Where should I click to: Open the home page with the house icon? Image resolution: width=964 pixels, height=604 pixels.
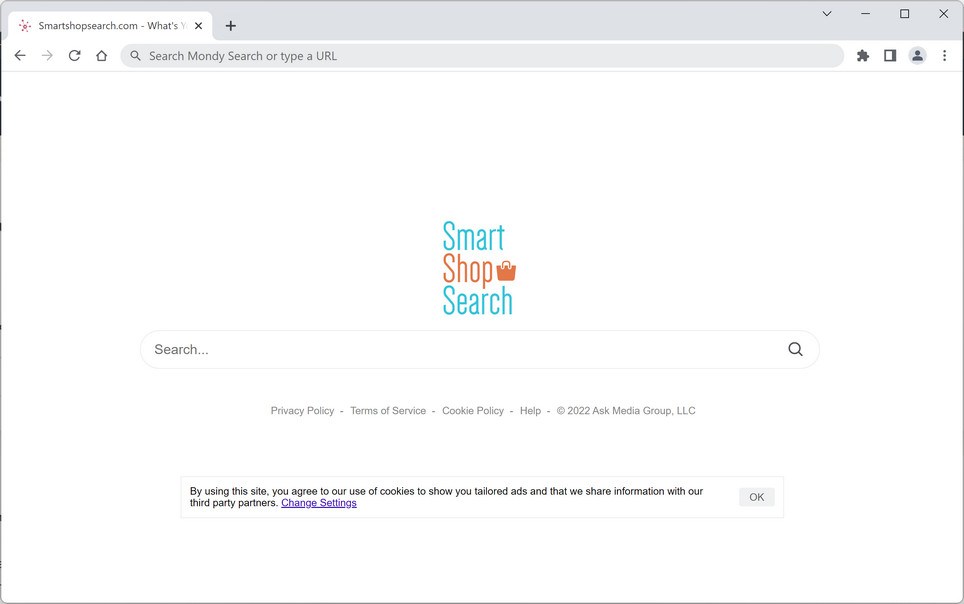pyautogui.click(x=101, y=56)
